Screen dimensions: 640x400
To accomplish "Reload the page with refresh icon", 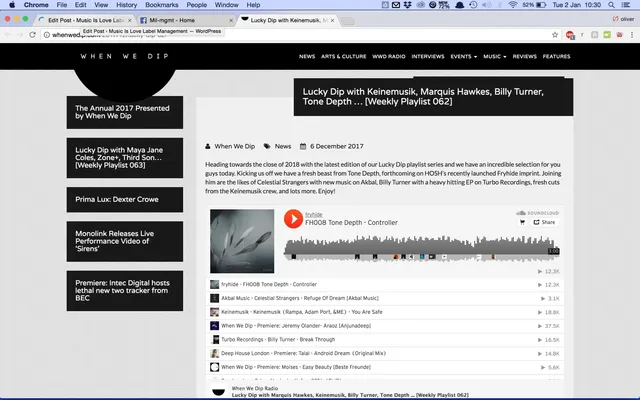I will coord(33,35).
